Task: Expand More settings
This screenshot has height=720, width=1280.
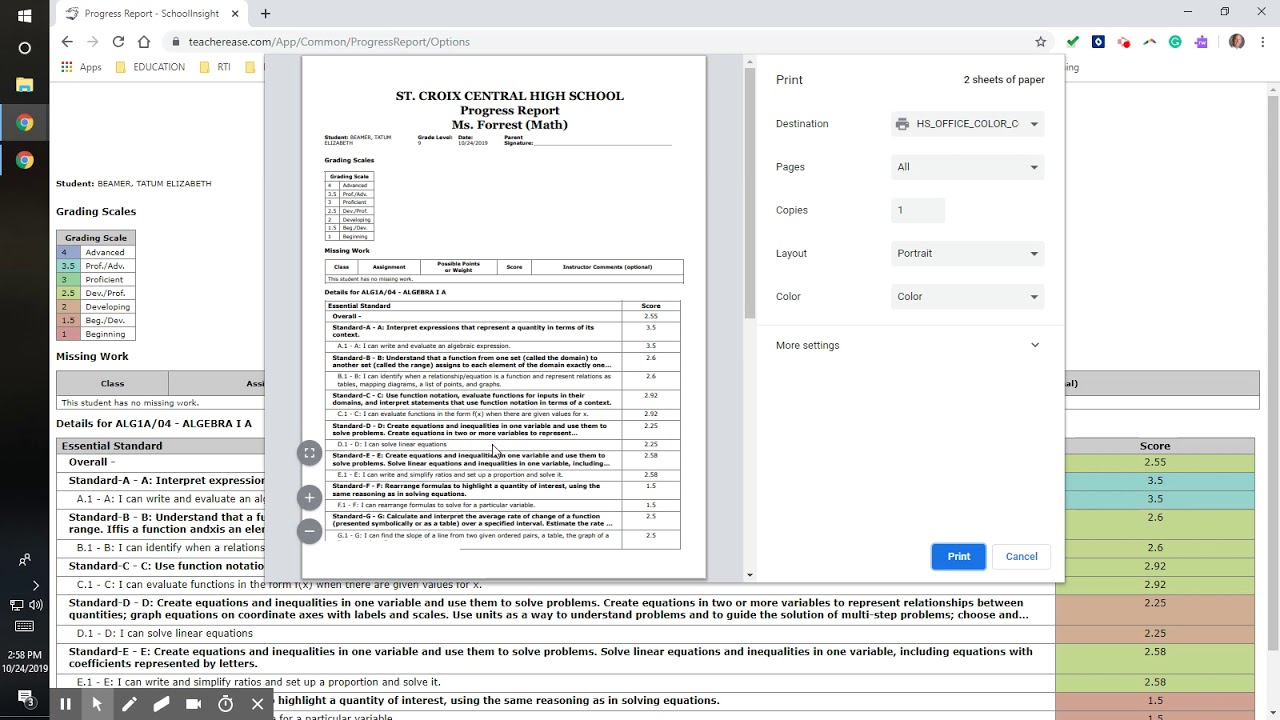Action: pos(908,345)
